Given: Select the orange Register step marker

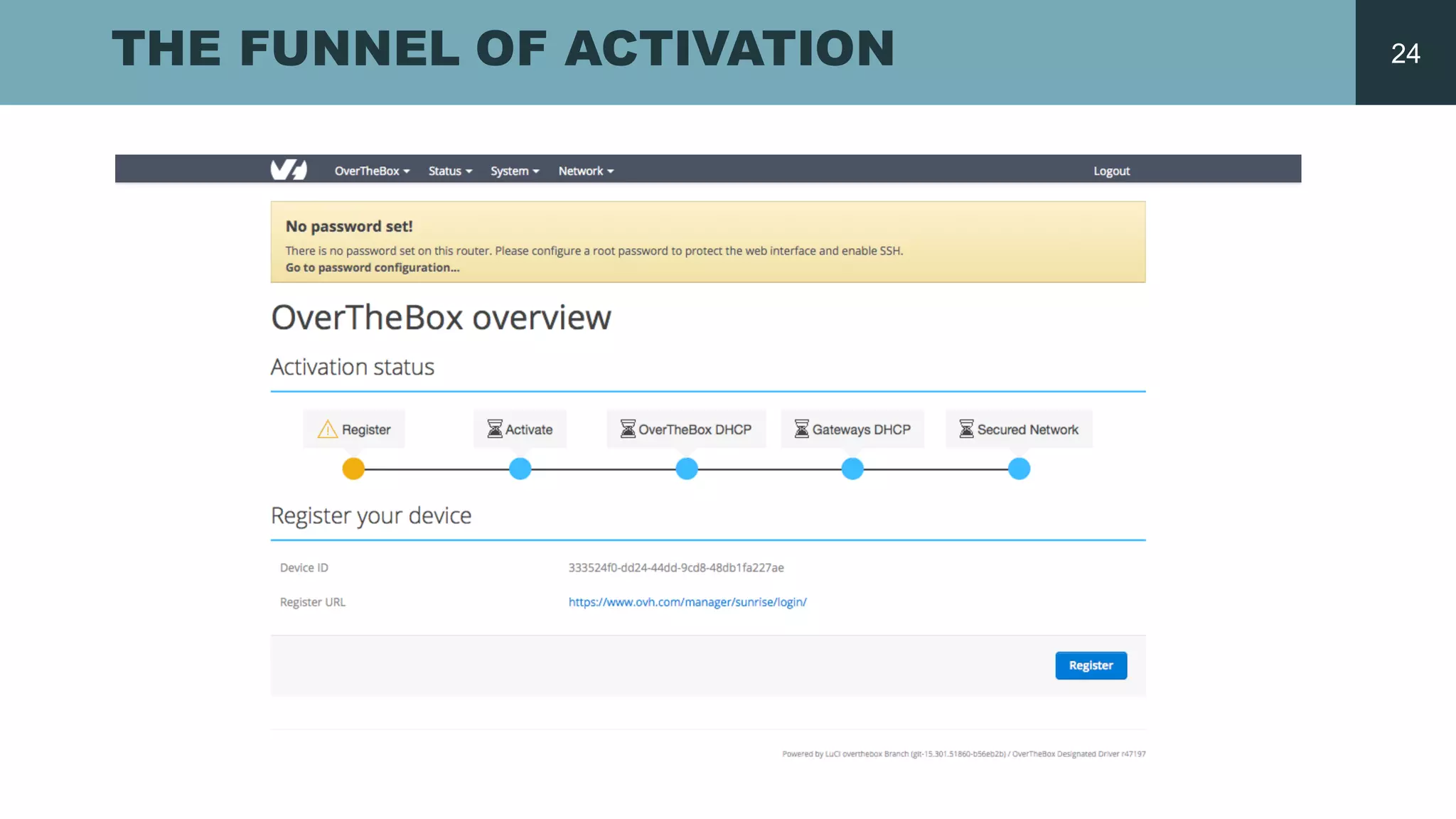Looking at the screenshot, I should click(353, 469).
